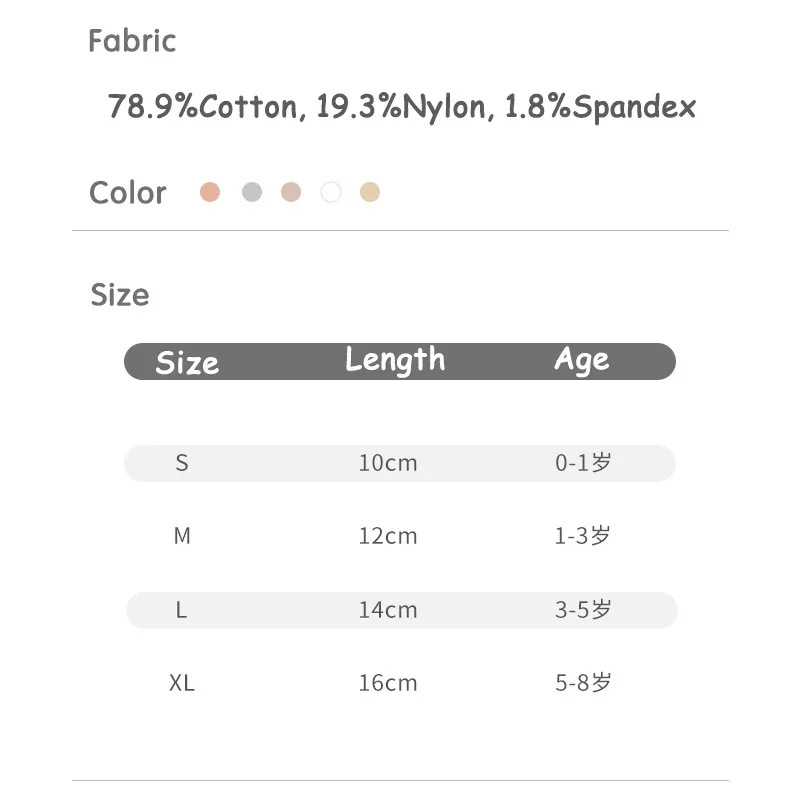800x800 pixels.
Task: Click the Length column header
Action: [x=395, y=360]
